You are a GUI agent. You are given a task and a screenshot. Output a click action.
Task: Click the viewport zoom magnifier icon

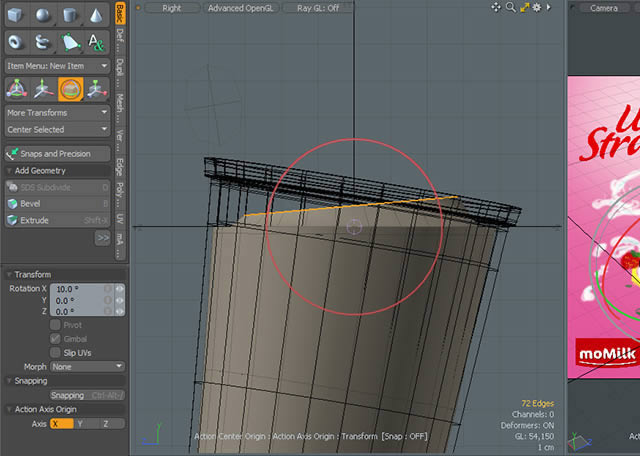[510, 7]
